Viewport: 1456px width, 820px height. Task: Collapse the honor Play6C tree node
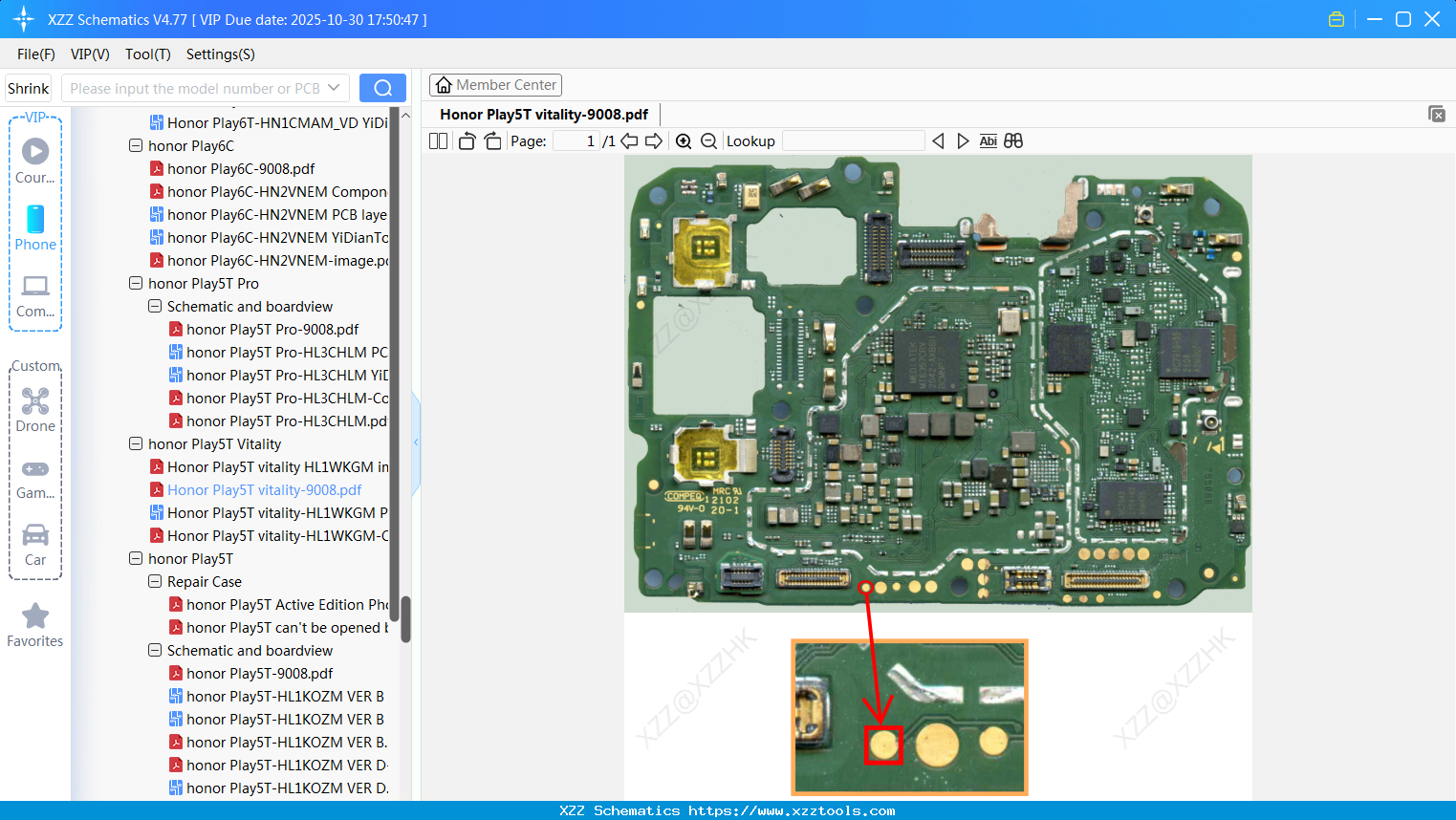(136, 146)
